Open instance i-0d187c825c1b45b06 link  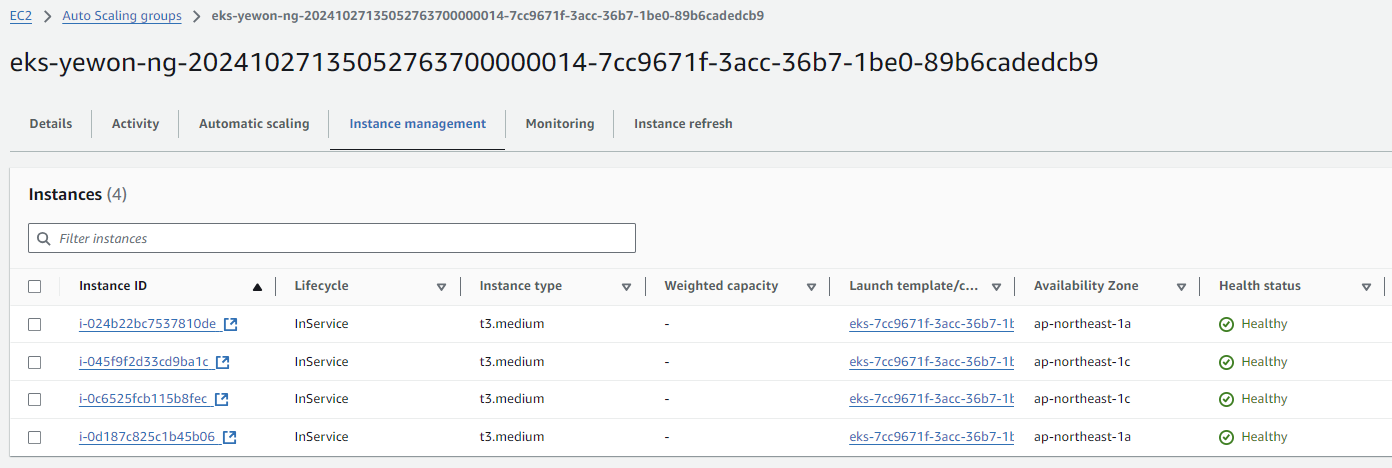[147, 437]
